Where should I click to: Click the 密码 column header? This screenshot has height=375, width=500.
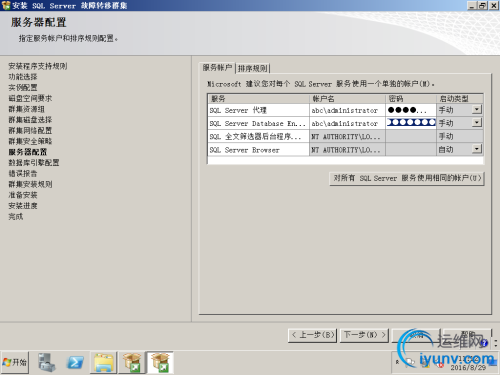coord(411,99)
